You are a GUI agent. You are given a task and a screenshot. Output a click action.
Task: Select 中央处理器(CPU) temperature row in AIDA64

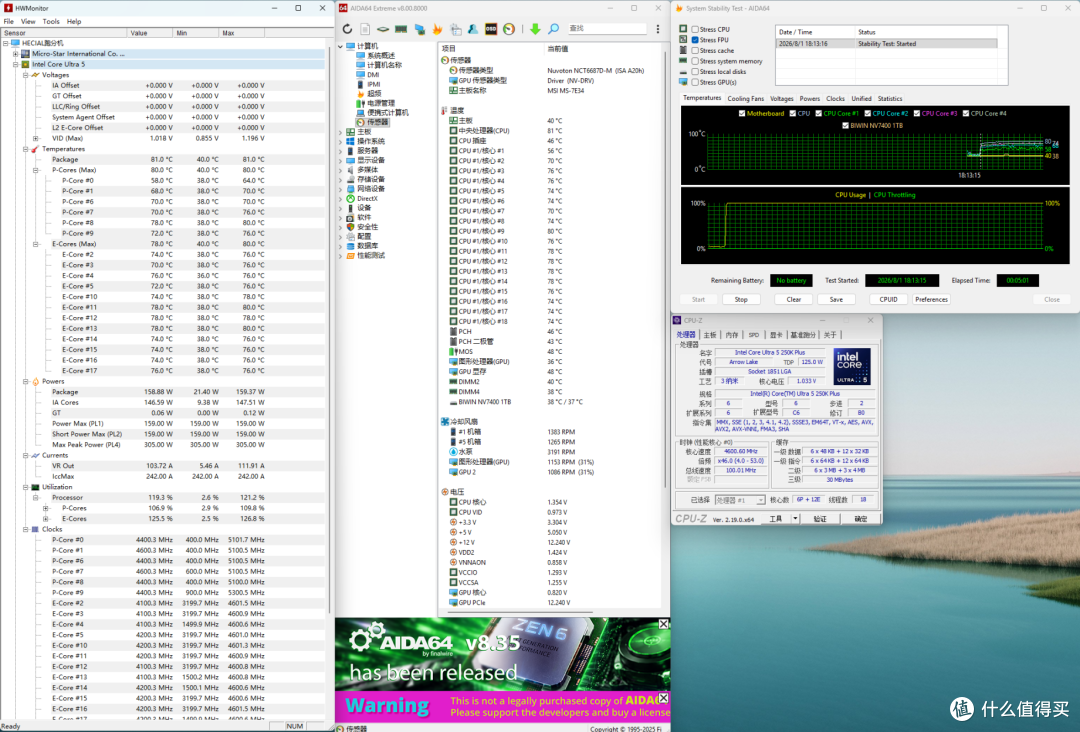click(x=550, y=131)
